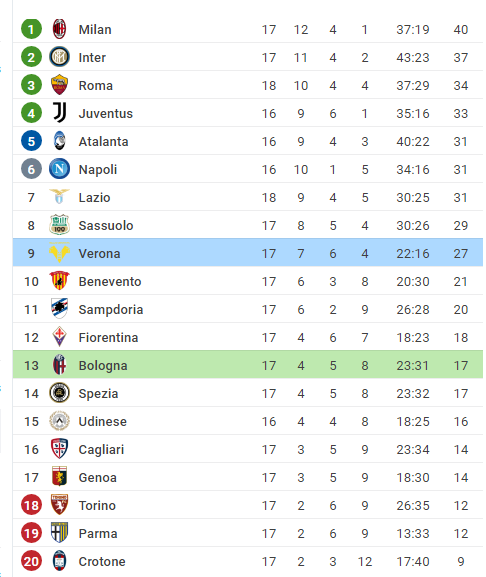Screen dimensions: 486x577
Task: Click the Verona yellow crest
Action: tap(59, 253)
